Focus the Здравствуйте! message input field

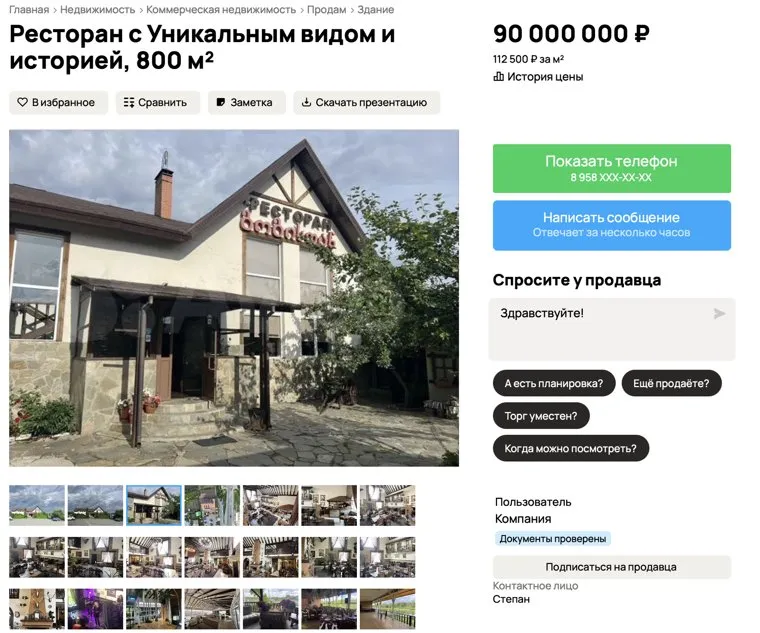(x=612, y=329)
